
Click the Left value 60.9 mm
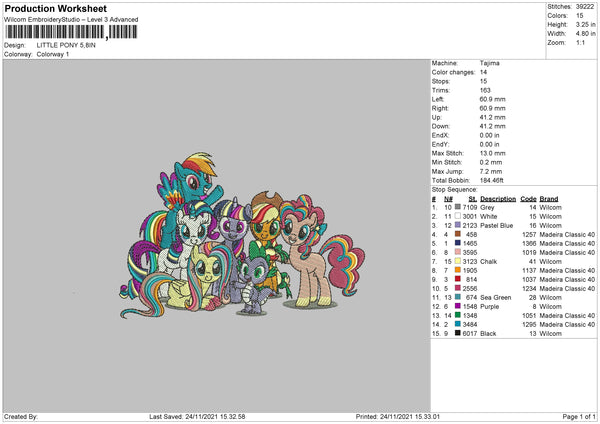pos(492,99)
